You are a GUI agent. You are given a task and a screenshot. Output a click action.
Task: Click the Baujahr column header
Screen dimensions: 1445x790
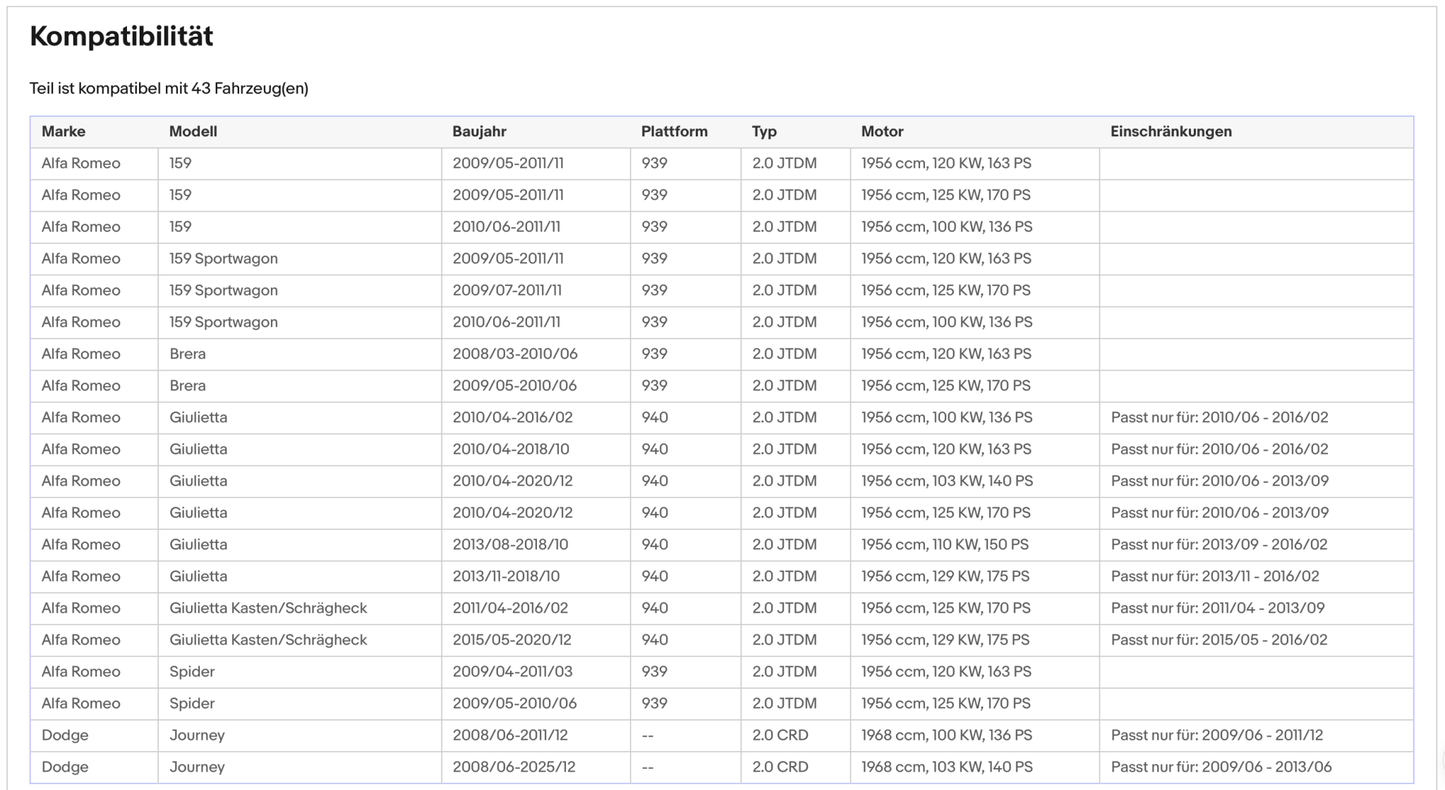point(479,132)
